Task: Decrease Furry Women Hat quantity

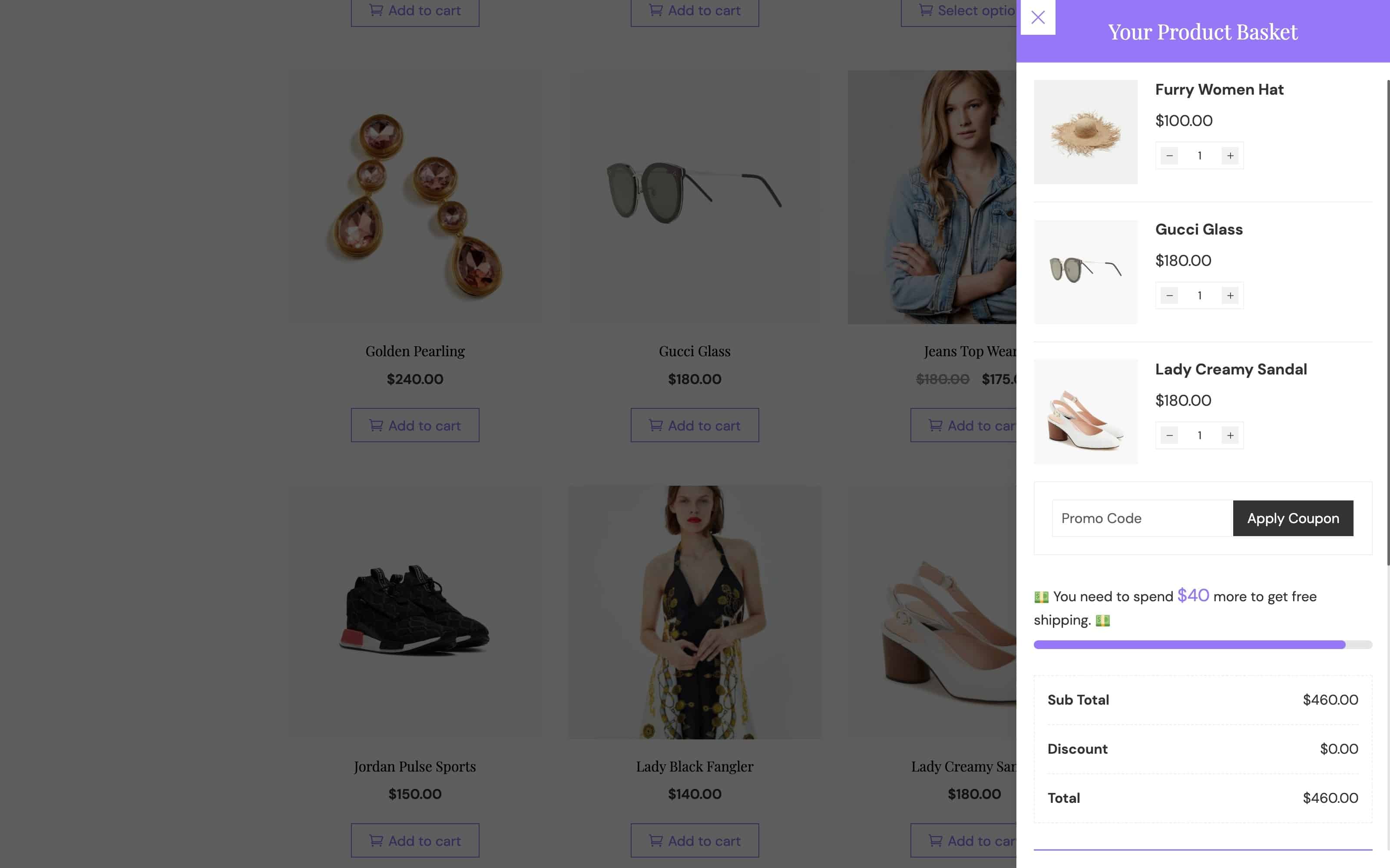Action: (x=1169, y=155)
